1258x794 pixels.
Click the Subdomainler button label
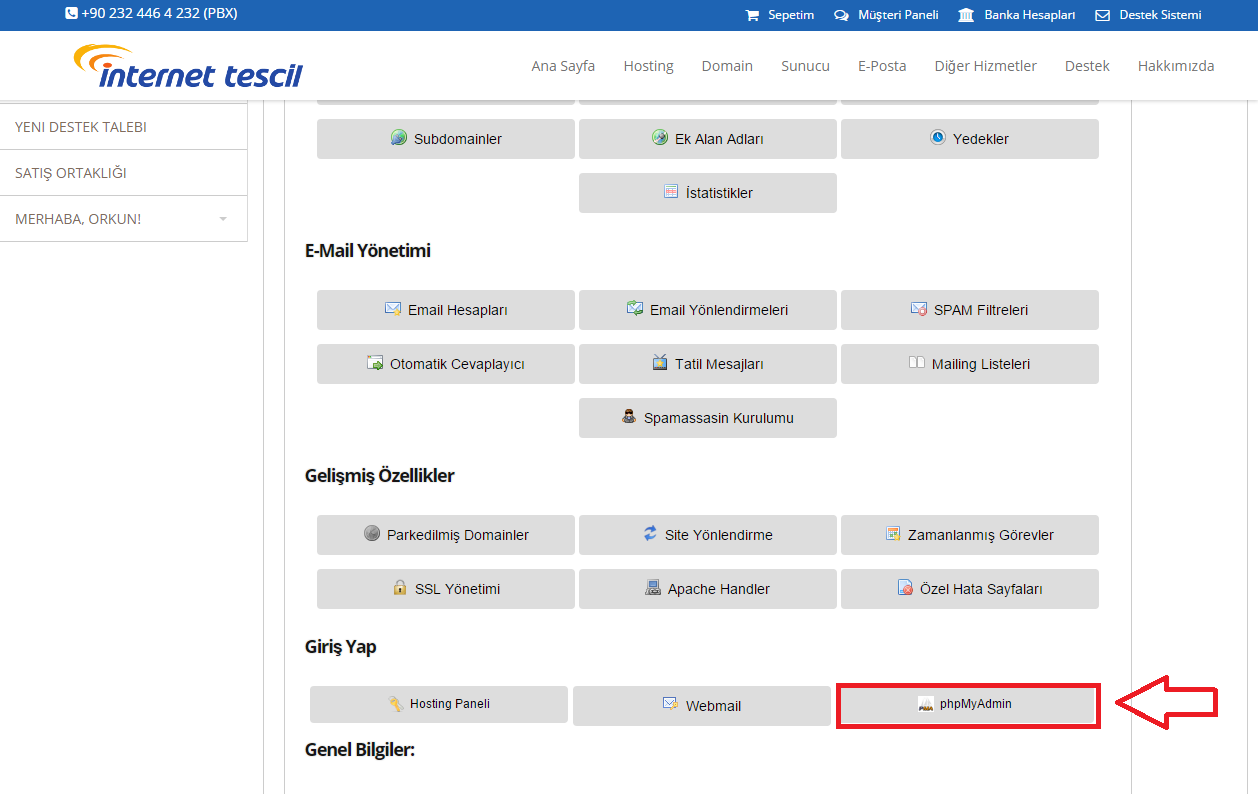458,139
